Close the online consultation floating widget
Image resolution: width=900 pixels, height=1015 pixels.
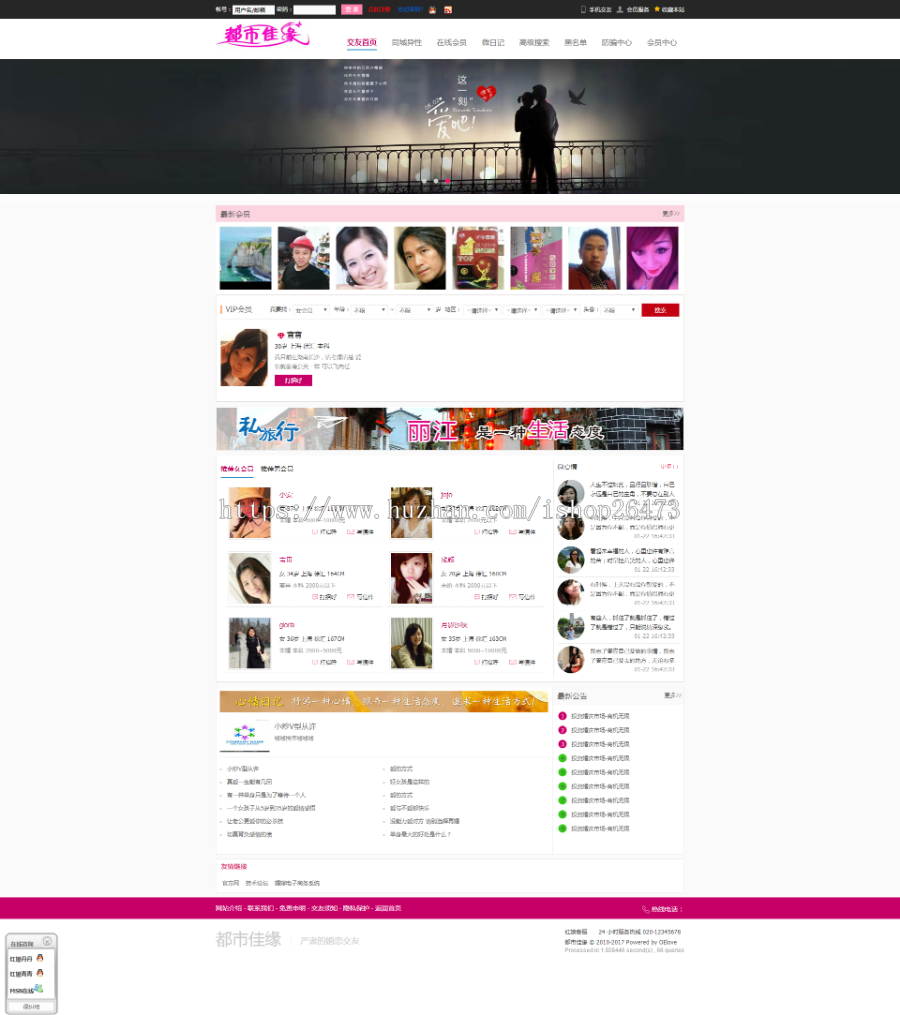pyautogui.click(x=47, y=941)
